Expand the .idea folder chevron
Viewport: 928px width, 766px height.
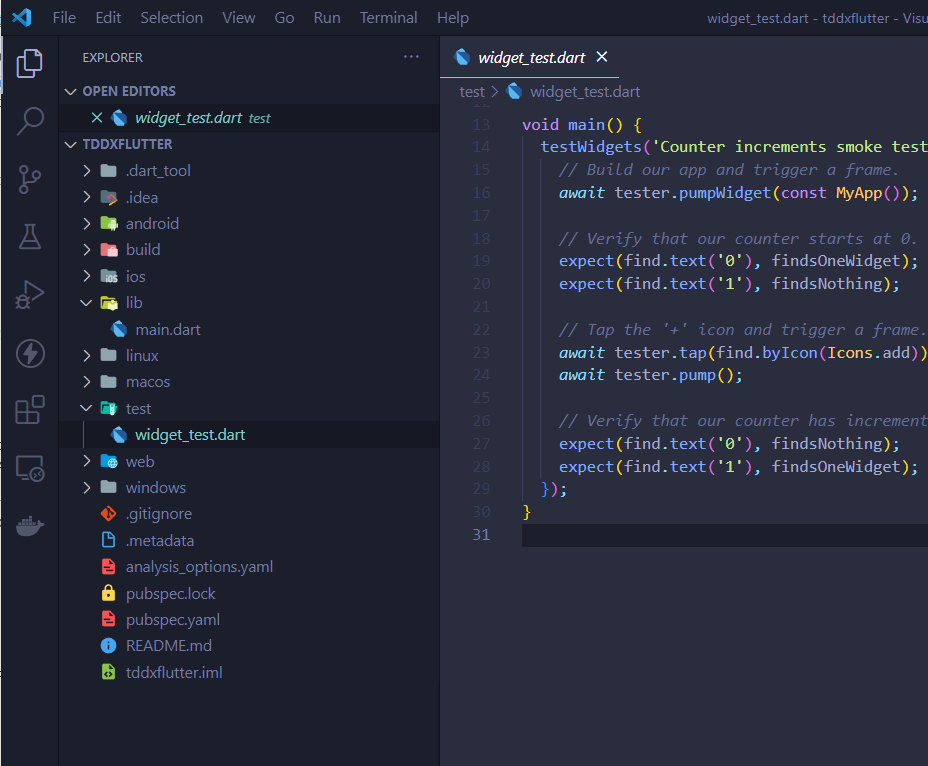click(x=87, y=197)
